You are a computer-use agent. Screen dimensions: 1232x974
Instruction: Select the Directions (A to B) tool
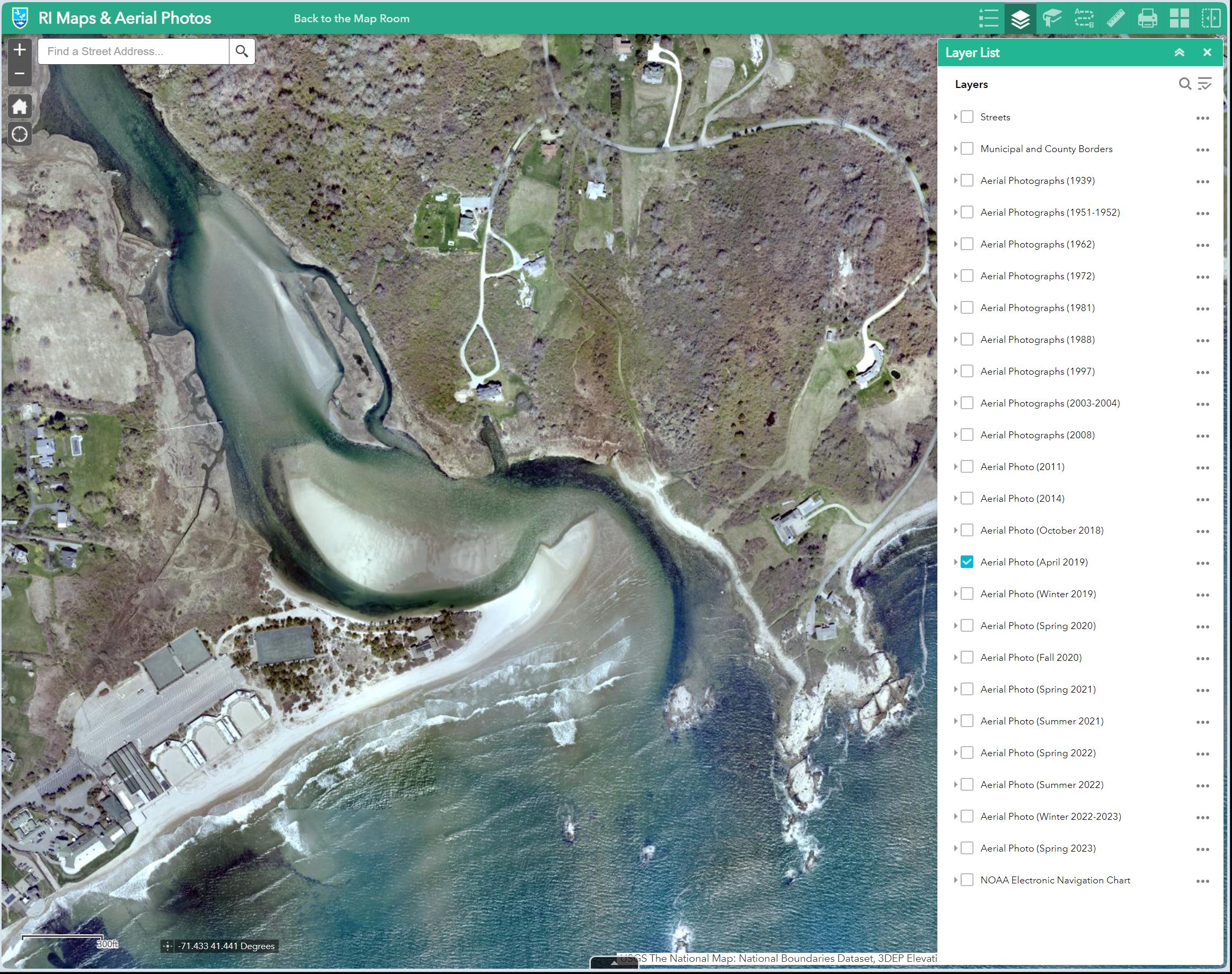(1084, 17)
